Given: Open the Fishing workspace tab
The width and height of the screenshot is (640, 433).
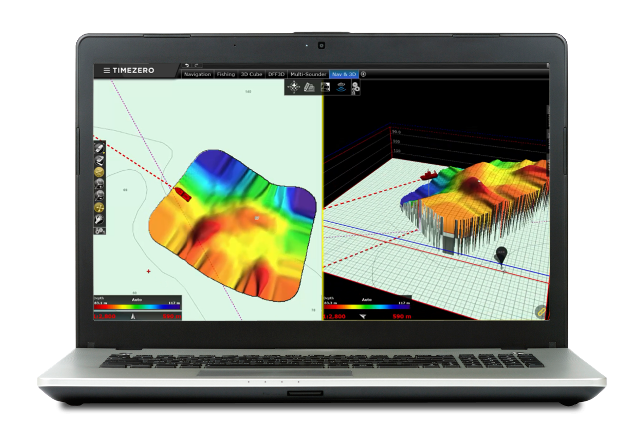Looking at the screenshot, I should (227, 74).
